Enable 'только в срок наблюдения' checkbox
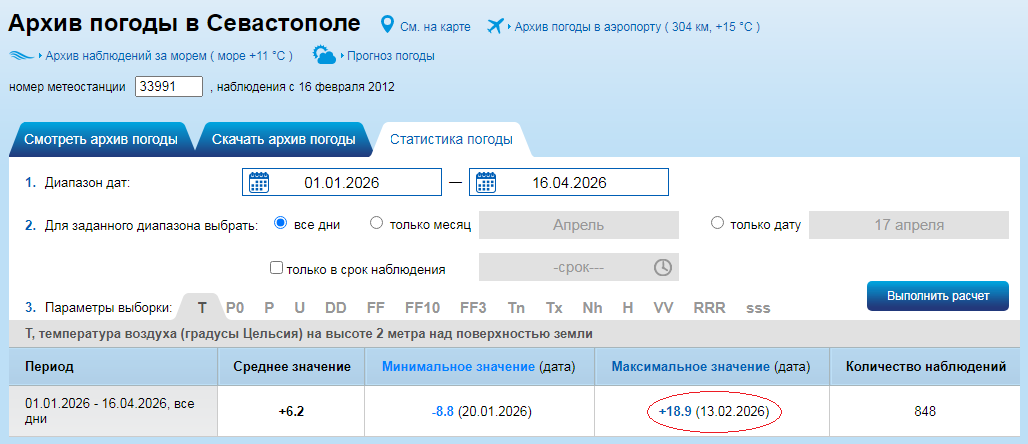 click(277, 268)
